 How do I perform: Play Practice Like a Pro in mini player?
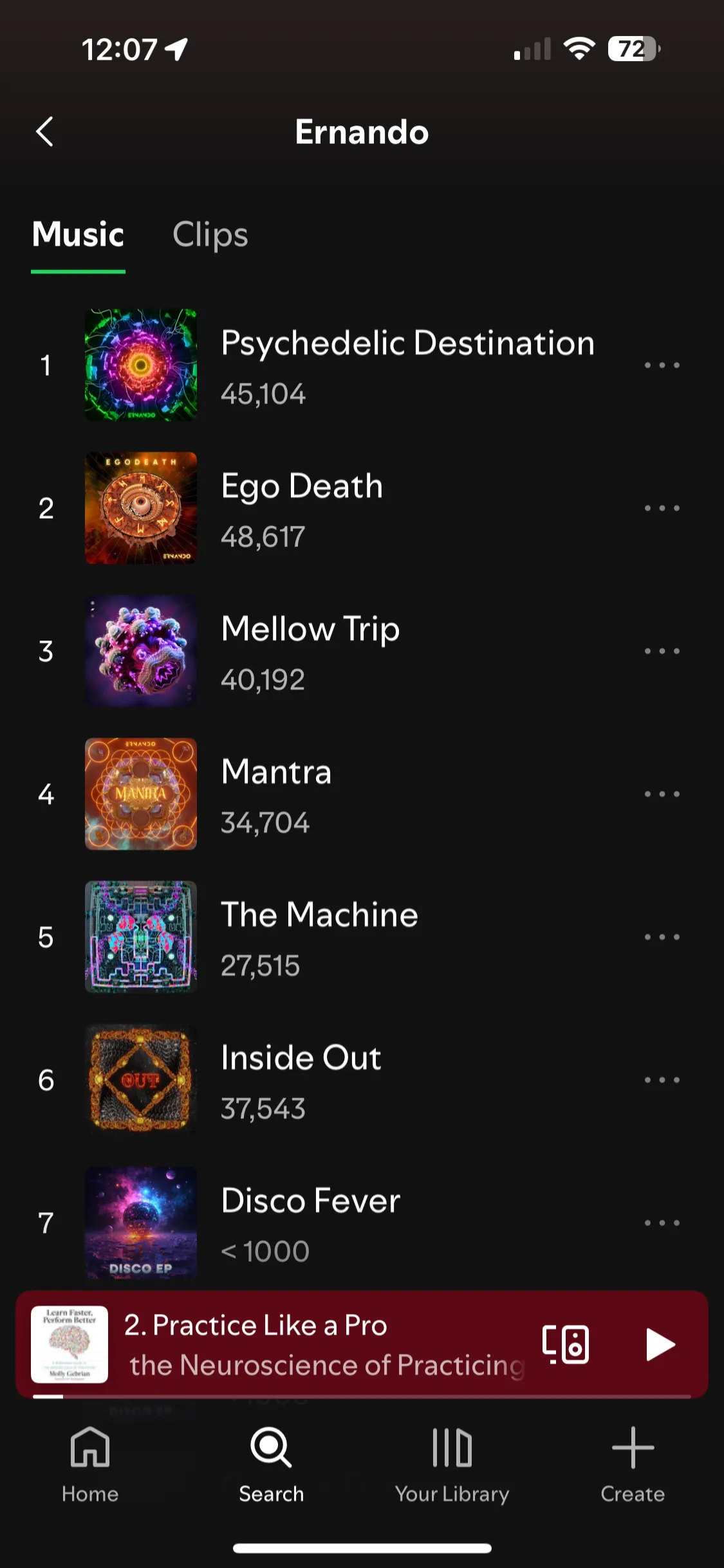660,1344
